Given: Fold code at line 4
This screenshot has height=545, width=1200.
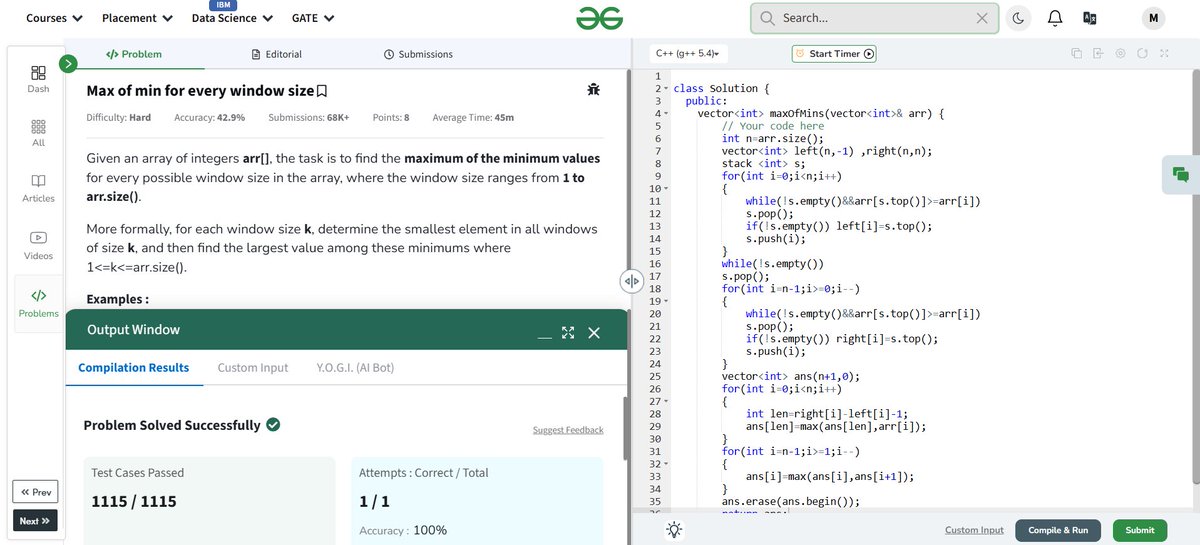Looking at the screenshot, I should point(666,114).
